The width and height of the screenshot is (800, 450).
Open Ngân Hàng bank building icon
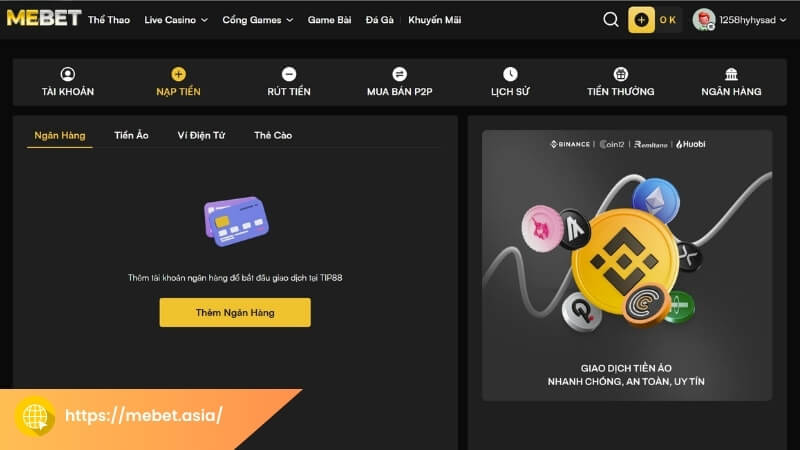pos(731,74)
